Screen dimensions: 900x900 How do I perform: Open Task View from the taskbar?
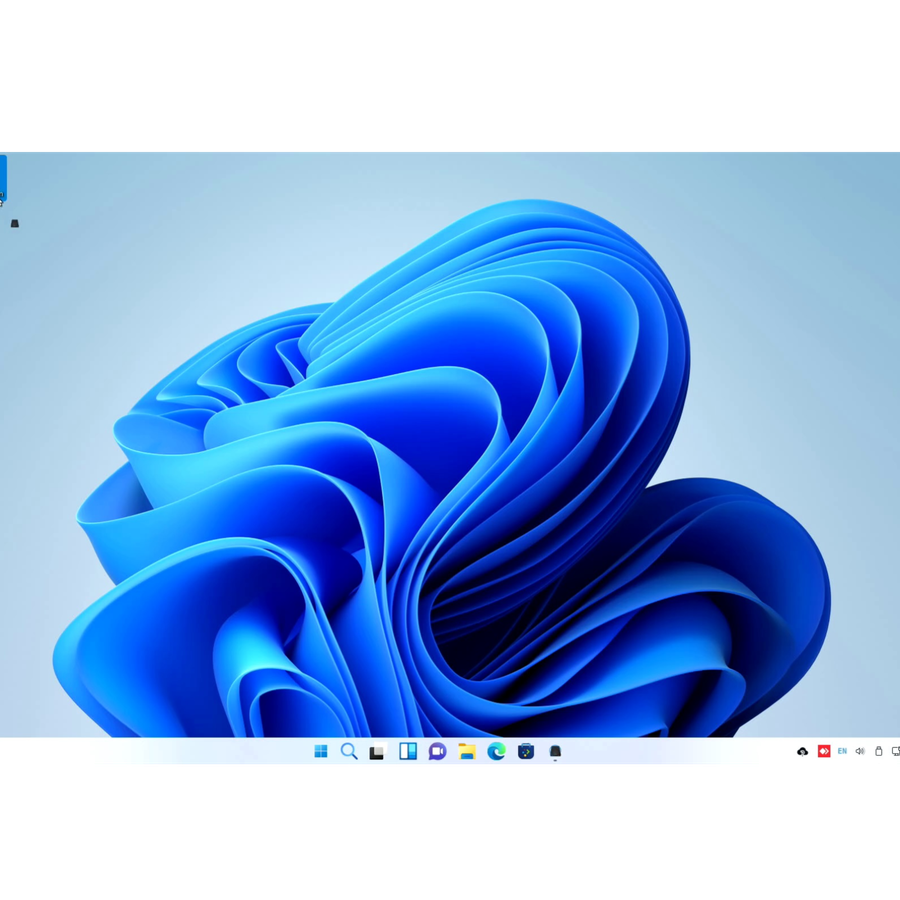pos(378,751)
